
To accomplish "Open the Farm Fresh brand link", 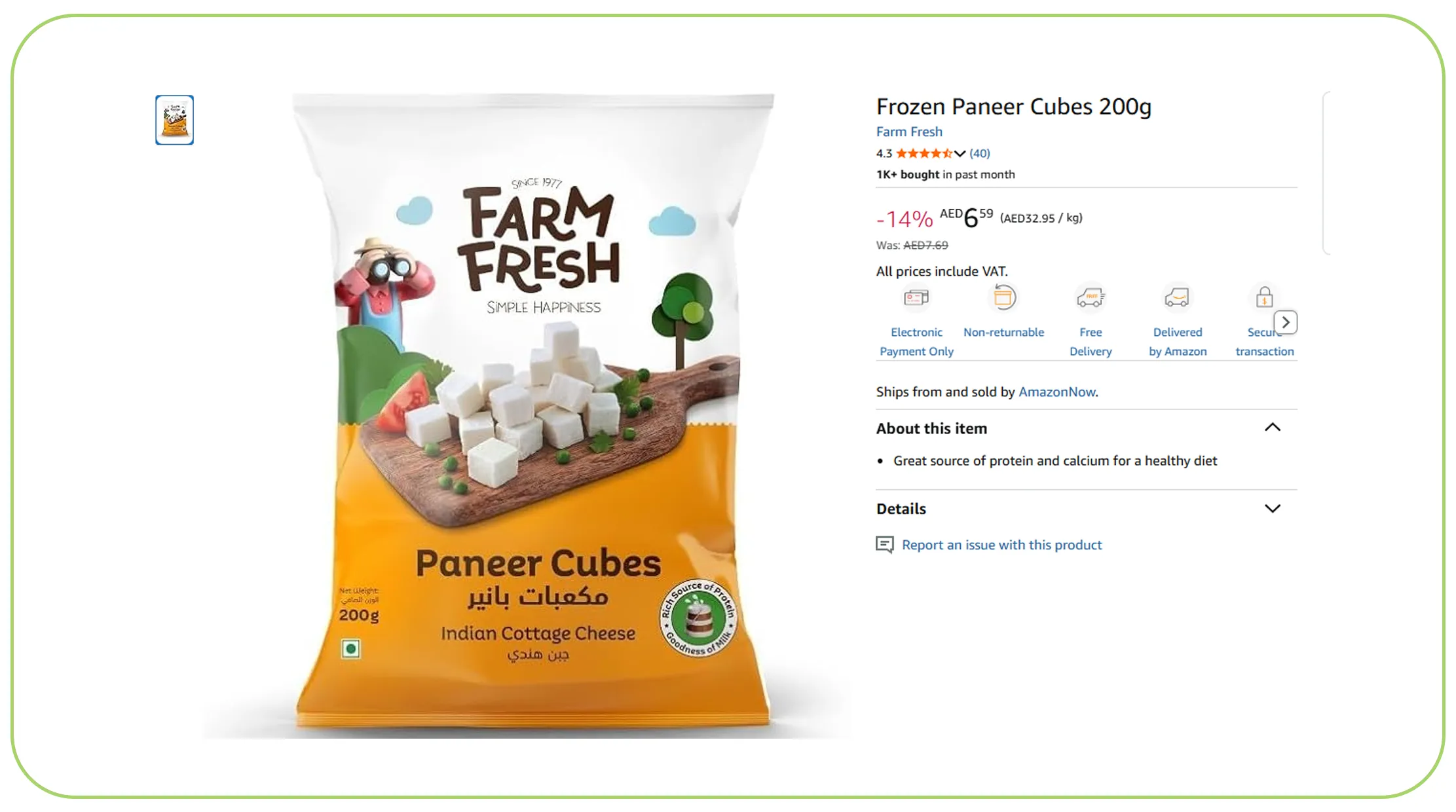I will coord(909,132).
